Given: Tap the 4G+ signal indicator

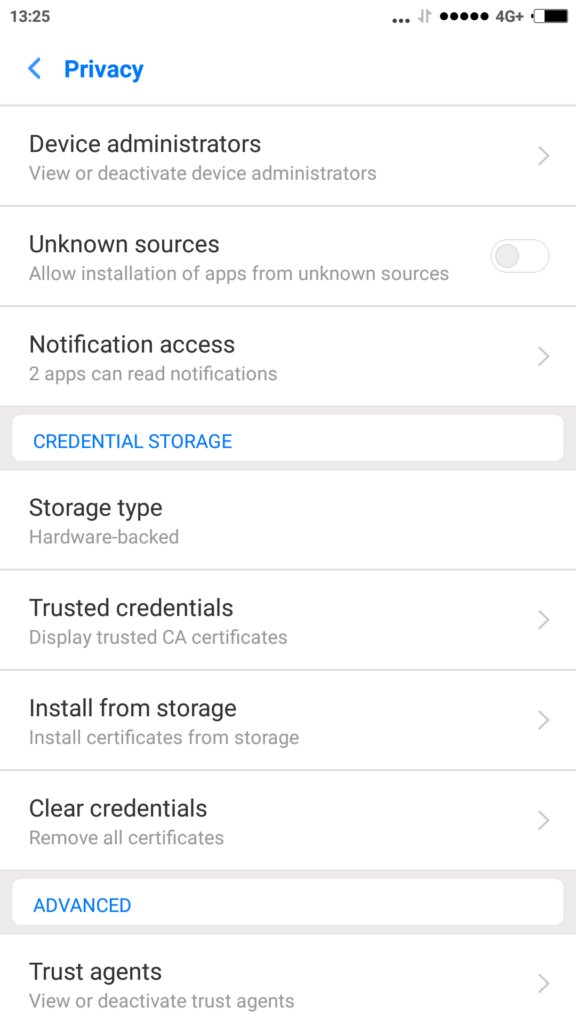Looking at the screenshot, I should point(509,16).
